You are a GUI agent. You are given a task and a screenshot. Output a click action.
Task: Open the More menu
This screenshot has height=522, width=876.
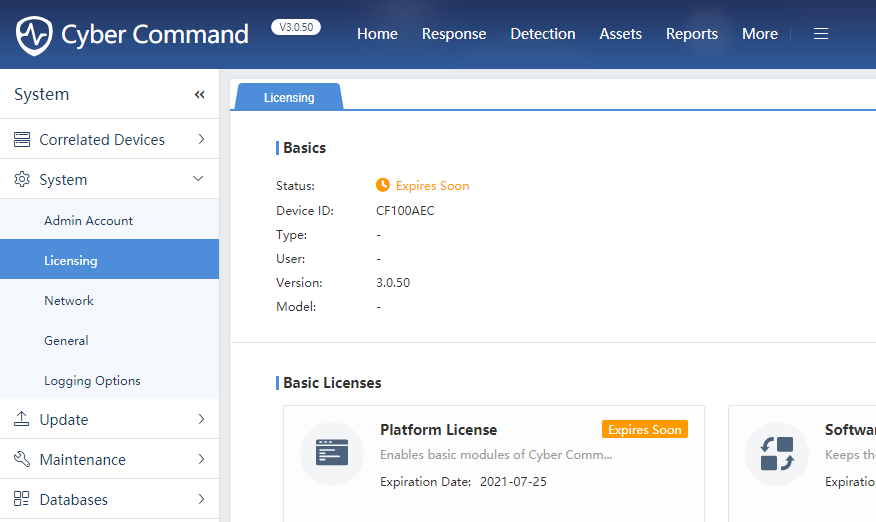pos(760,34)
